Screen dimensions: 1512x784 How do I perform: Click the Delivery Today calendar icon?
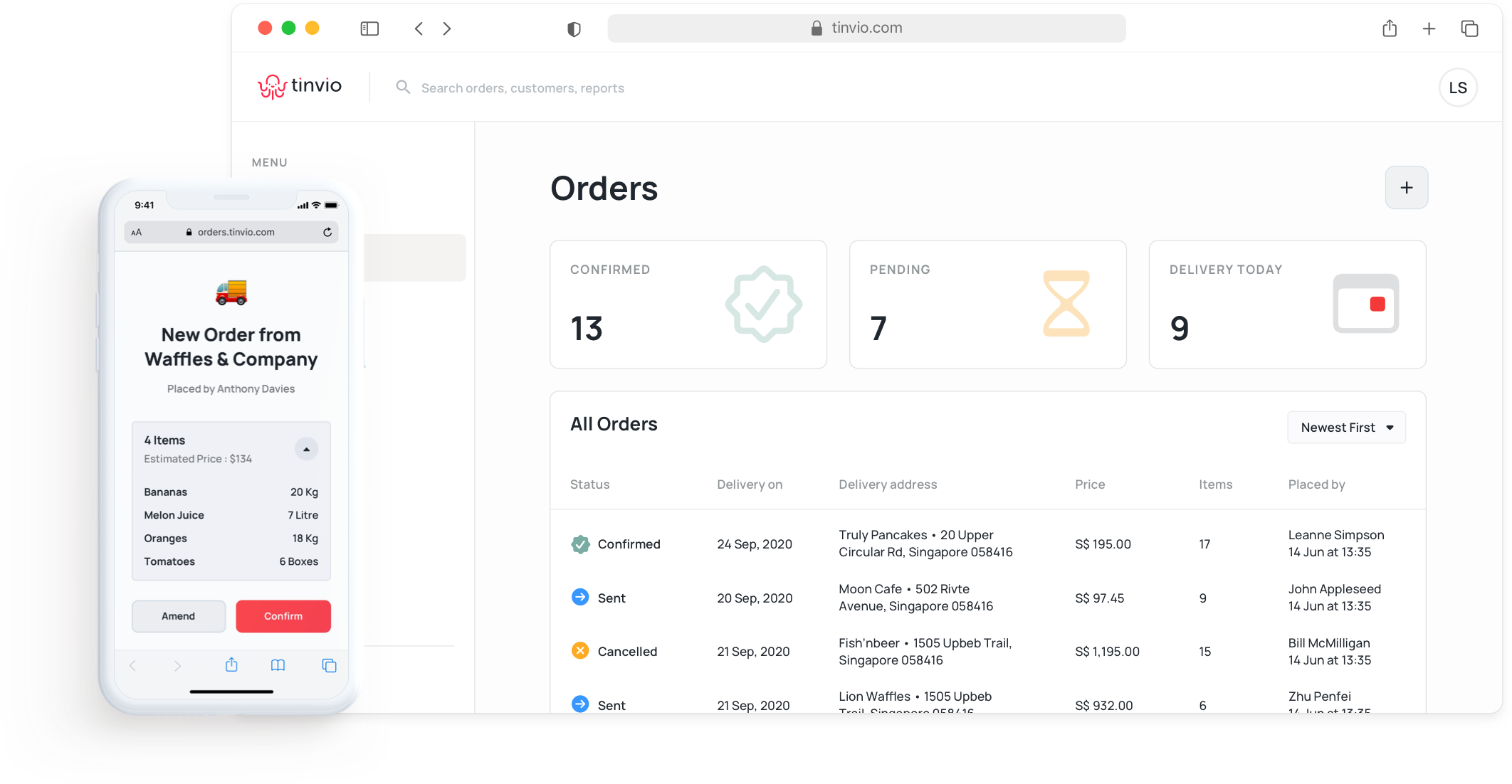tap(1365, 303)
